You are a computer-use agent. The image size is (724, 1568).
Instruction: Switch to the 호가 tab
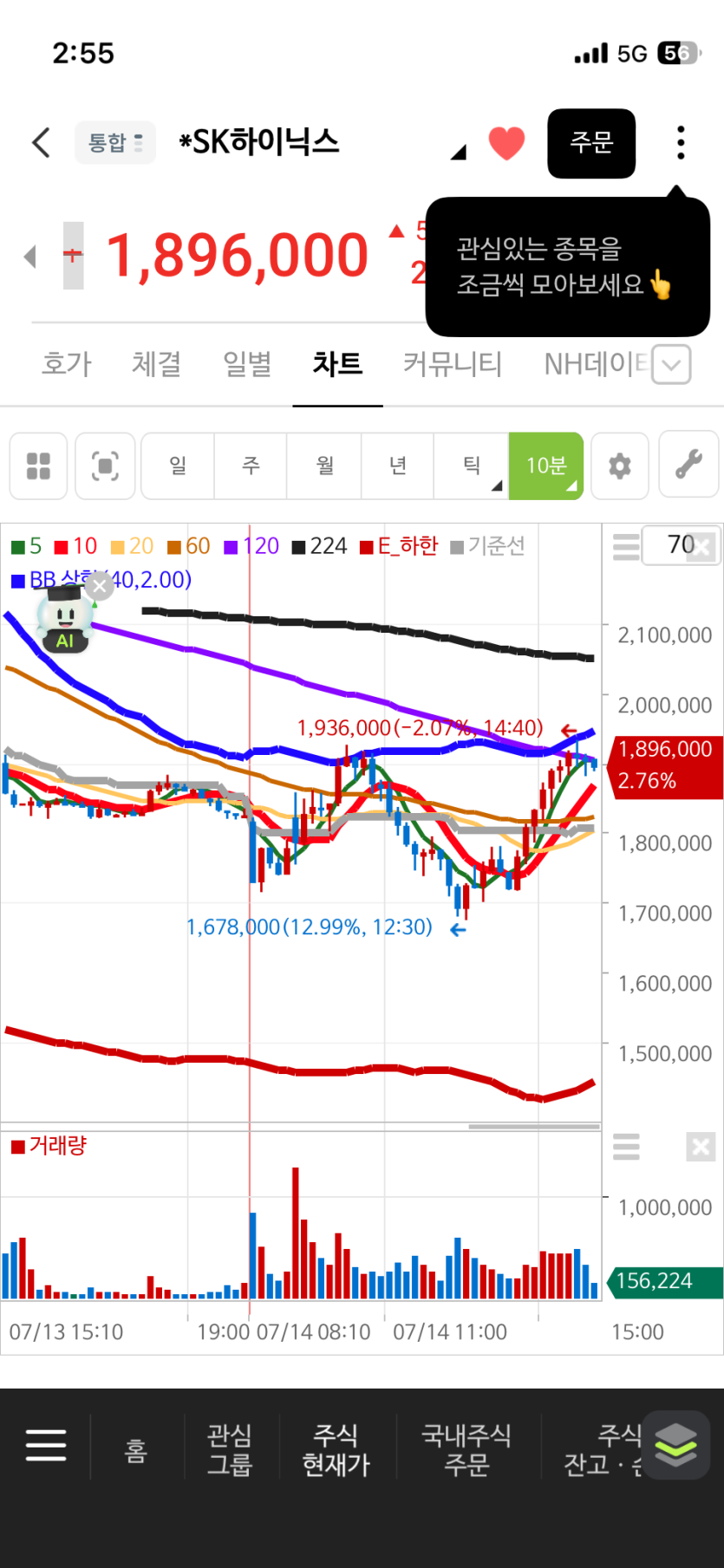[x=66, y=363]
